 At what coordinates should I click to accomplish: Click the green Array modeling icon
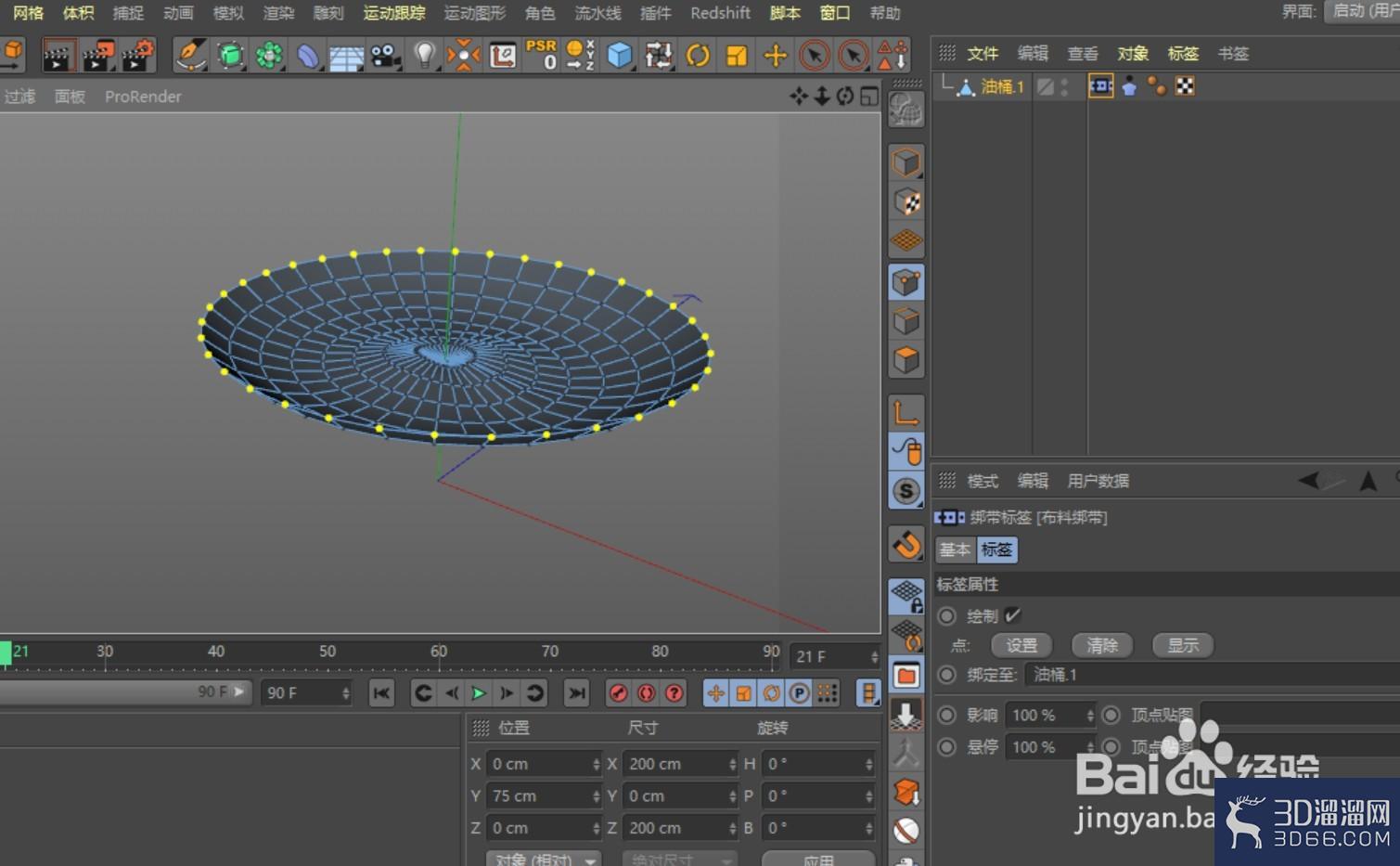269,56
